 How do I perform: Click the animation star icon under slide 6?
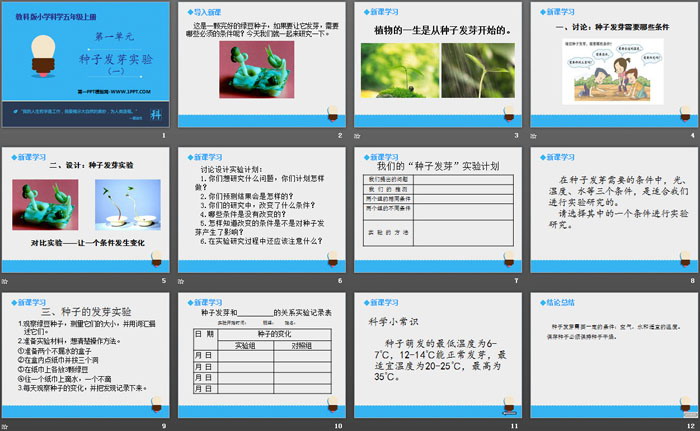pyautogui.click(x=181, y=281)
